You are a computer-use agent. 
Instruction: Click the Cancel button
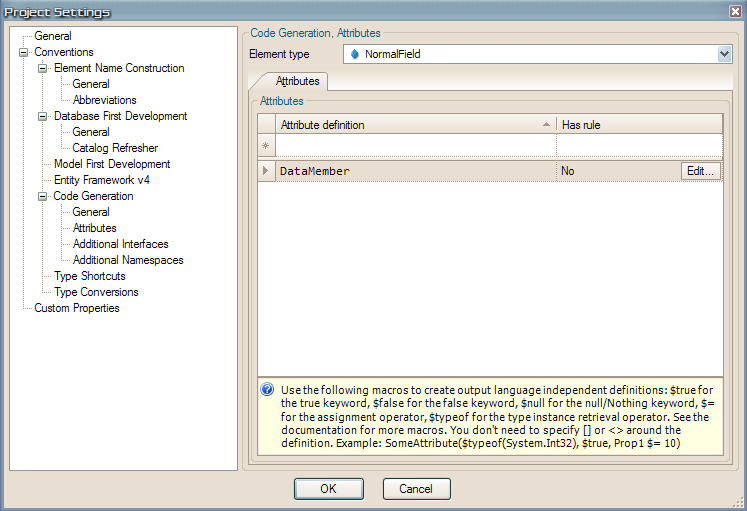pyautogui.click(x=416, y=489)
